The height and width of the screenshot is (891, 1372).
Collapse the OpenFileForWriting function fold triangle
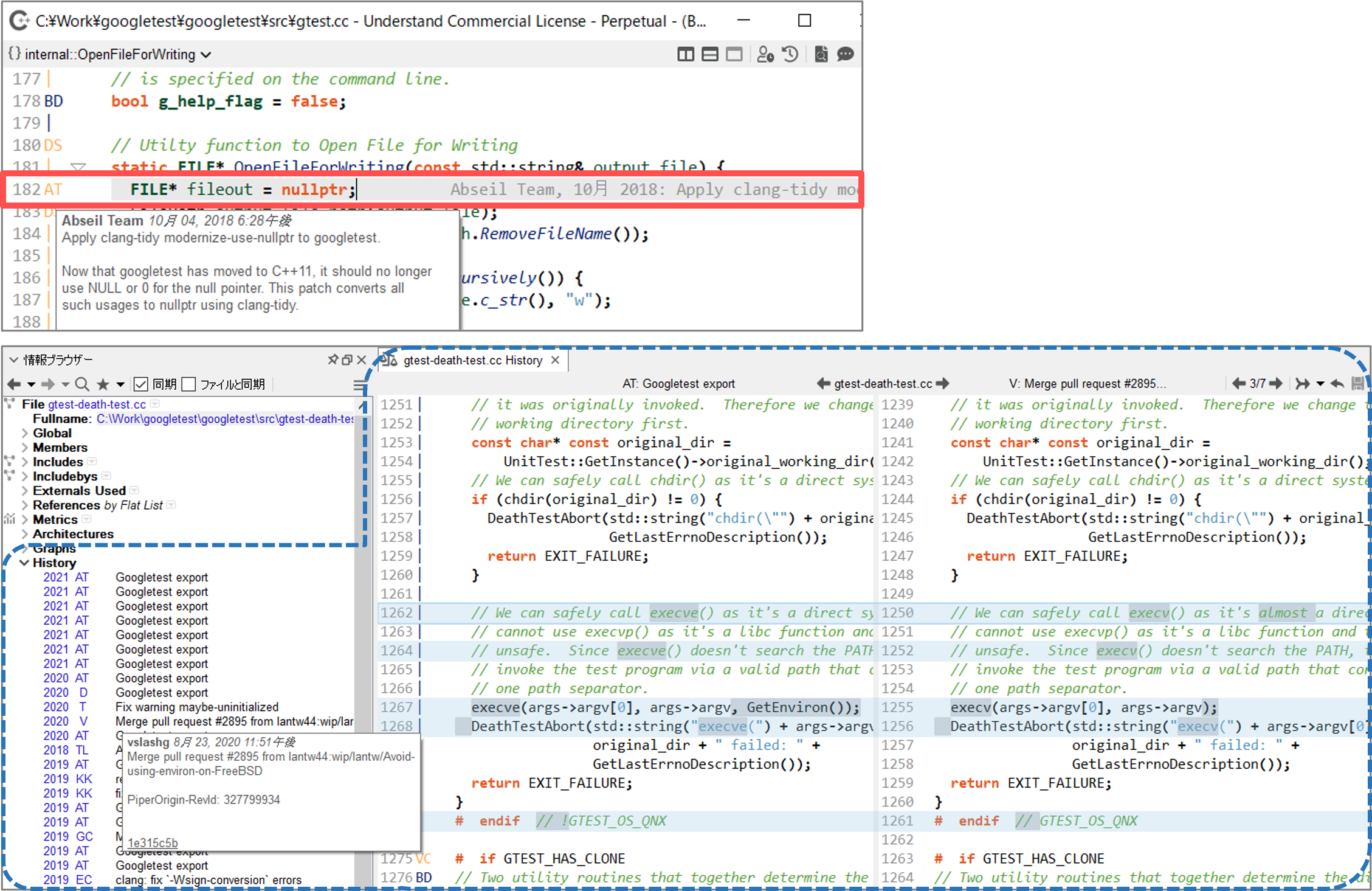(x=78, y=166)
